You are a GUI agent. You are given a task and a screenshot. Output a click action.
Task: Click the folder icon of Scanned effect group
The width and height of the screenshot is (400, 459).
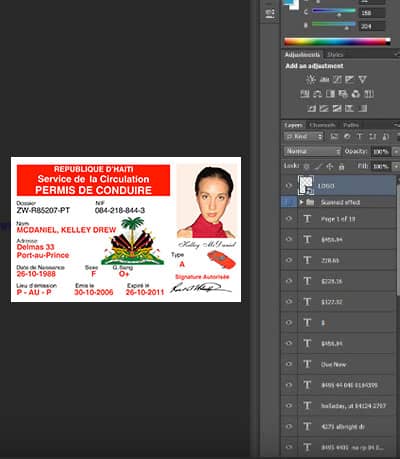pos(310,202)
